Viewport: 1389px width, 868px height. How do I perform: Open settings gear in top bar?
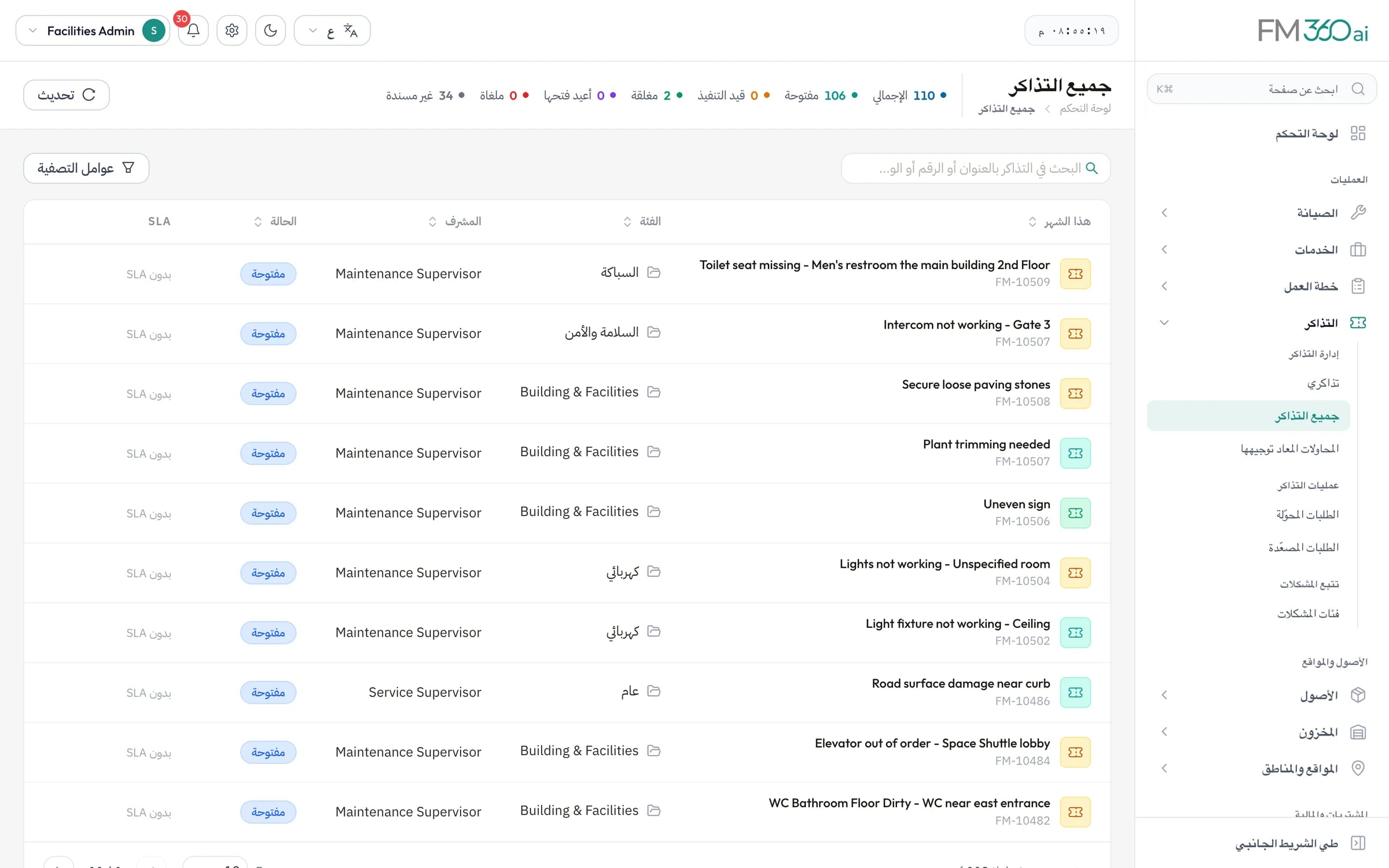pyautogui.click(x=232, y=30)
